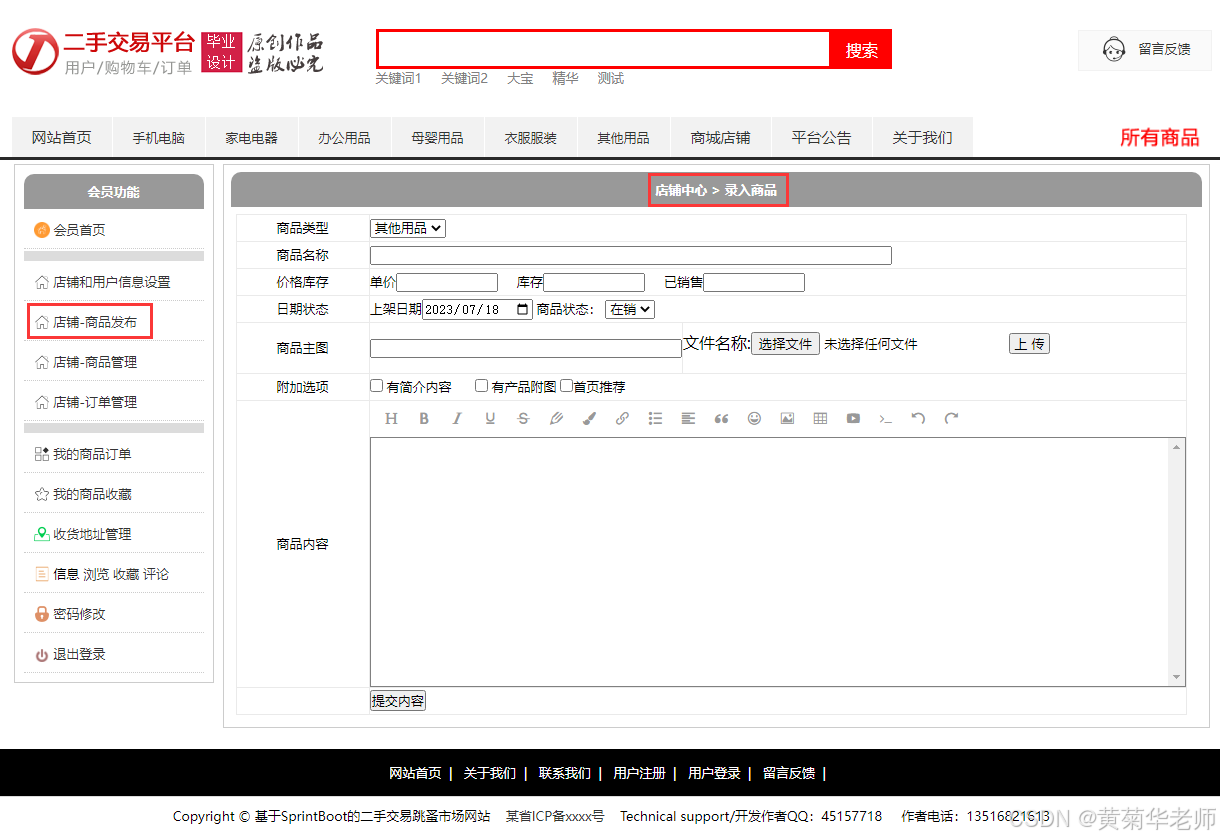This screenshot has height=838, width=1220.
Task: Insert a list with the list icon
Action: [655, 419]
